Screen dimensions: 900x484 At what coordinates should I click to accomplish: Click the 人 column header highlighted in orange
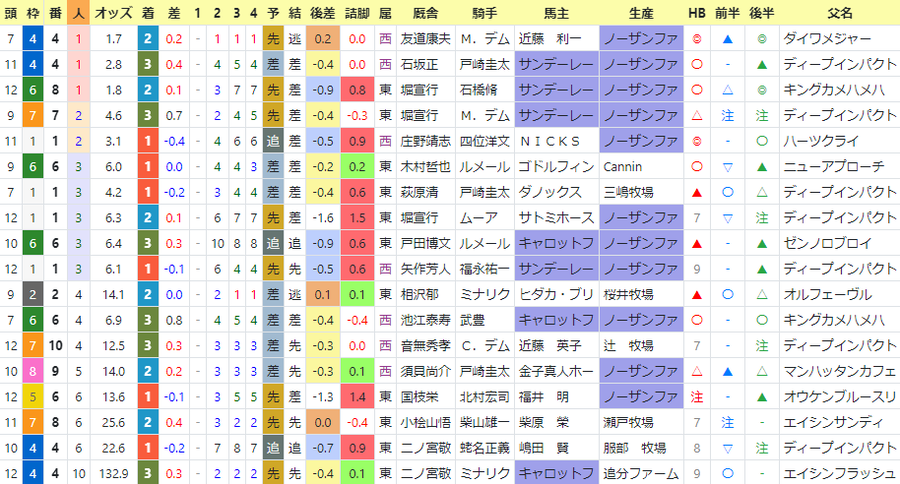(79, 13)
